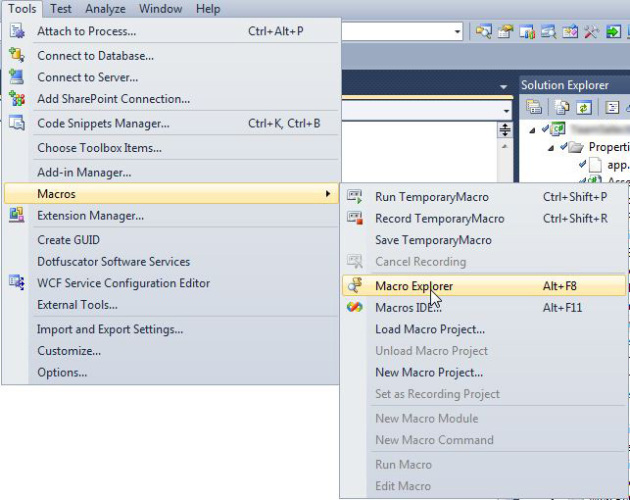
Task: Click the Add SharePoint Connection icon
Action: coord(17,98)
